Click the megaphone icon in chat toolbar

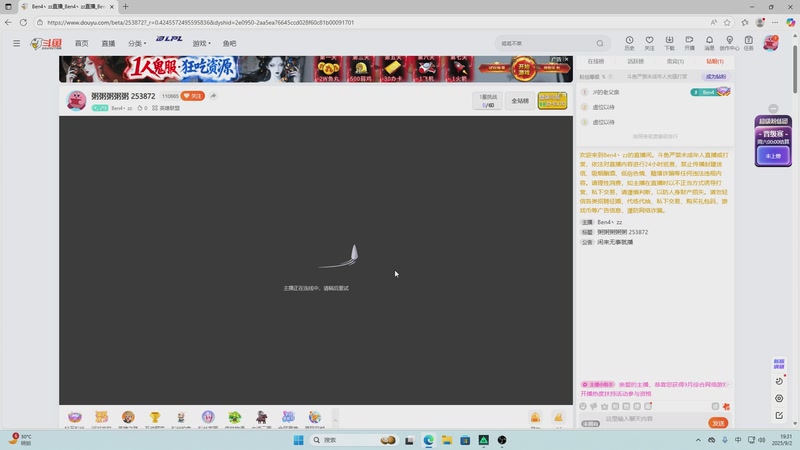[x=594, y=407]
